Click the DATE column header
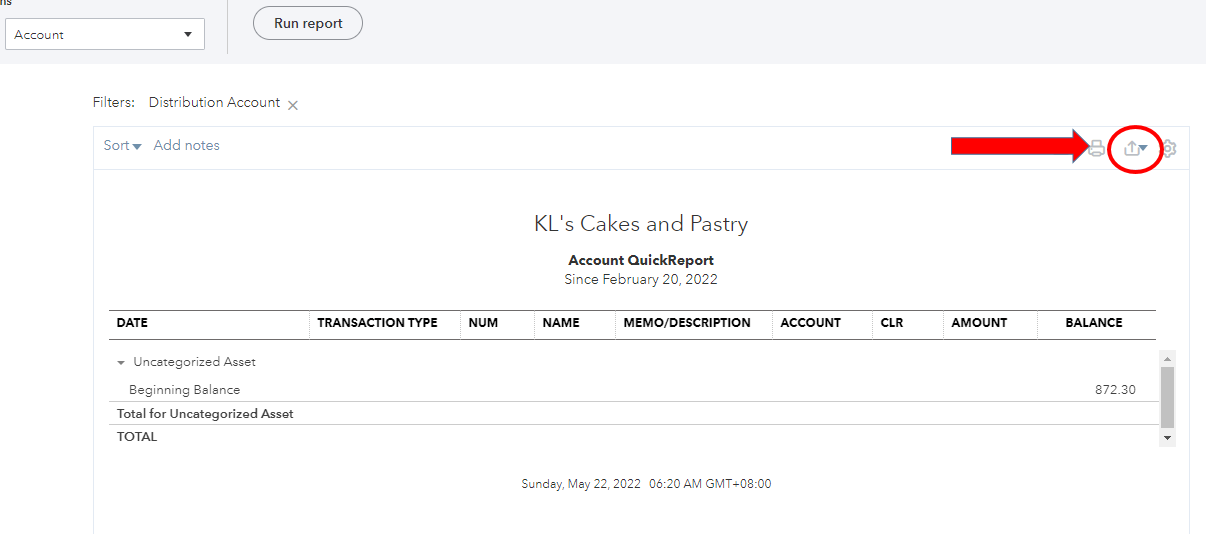 pyautogui.click(x=132, y=323)
